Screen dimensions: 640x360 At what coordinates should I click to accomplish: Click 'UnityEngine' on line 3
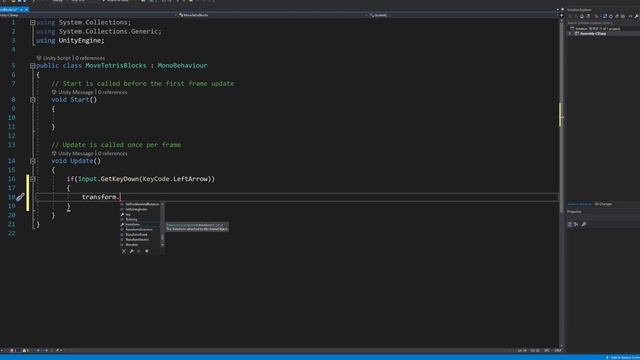point(80,40)
